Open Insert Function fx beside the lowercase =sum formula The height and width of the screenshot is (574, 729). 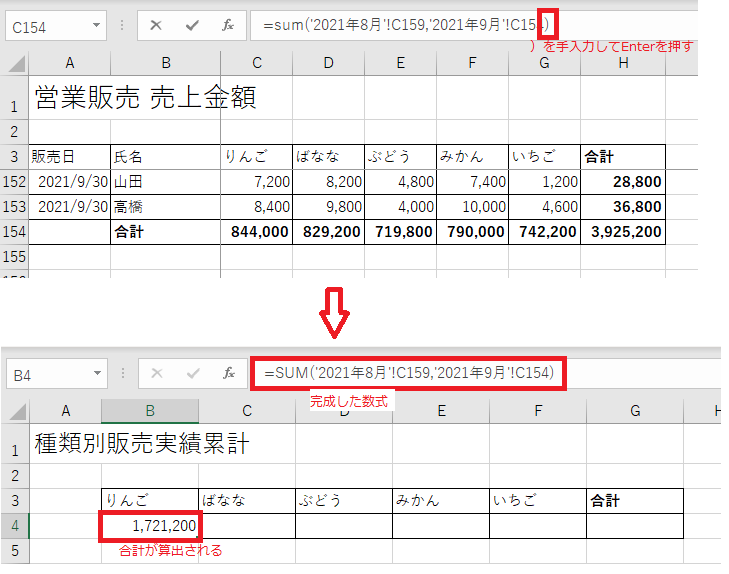click(x=228, y=26)
